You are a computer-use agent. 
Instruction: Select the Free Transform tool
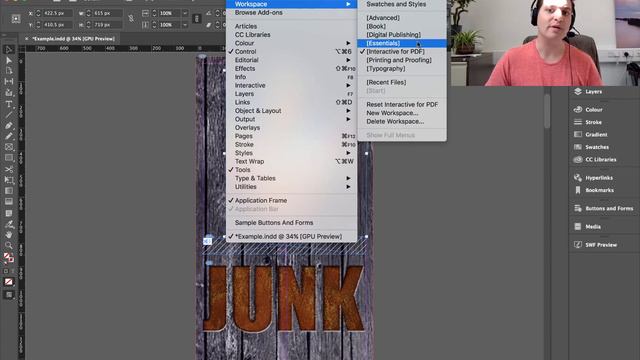[x=9, y=180]
